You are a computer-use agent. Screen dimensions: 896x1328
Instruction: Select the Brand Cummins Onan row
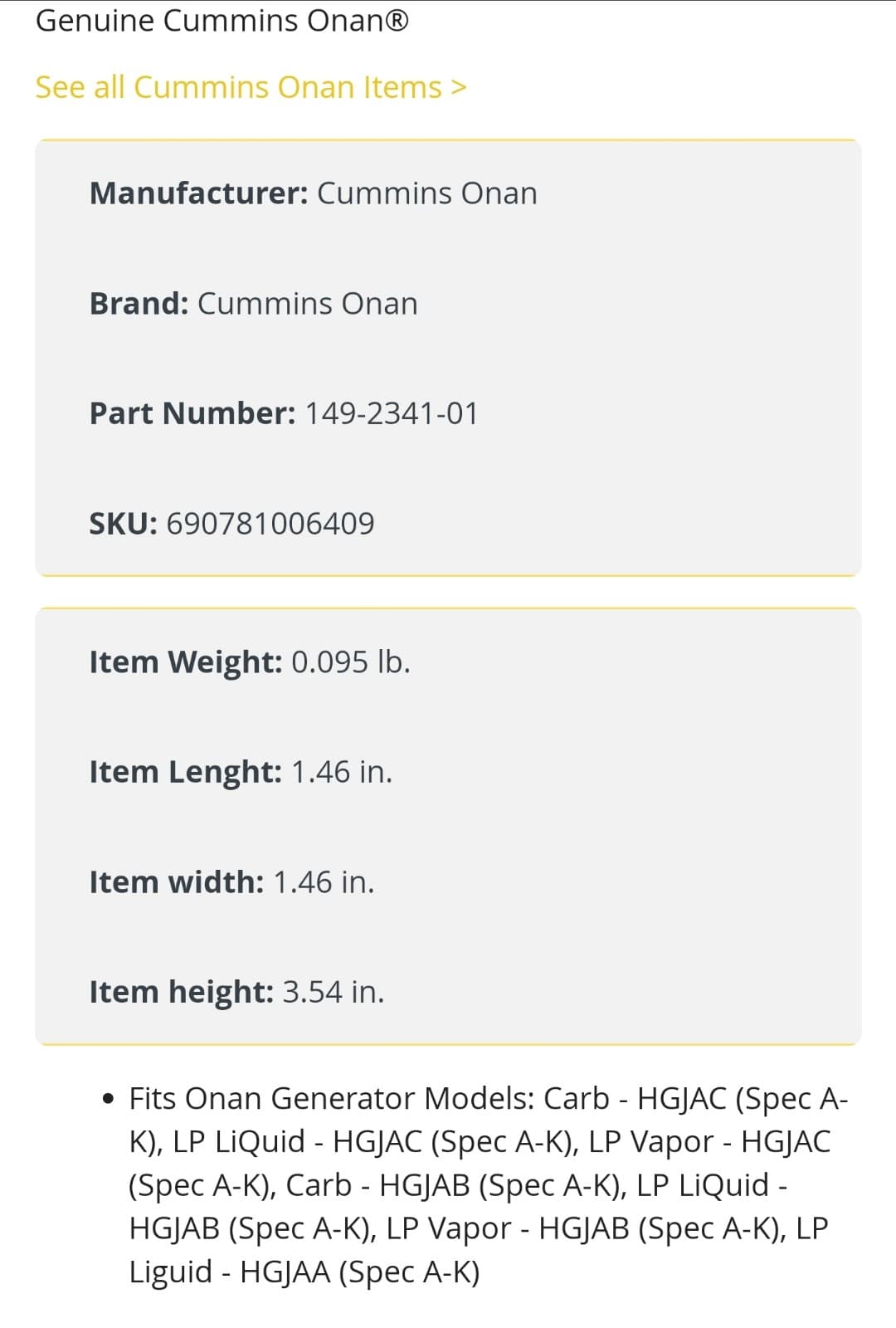[252, 303]
